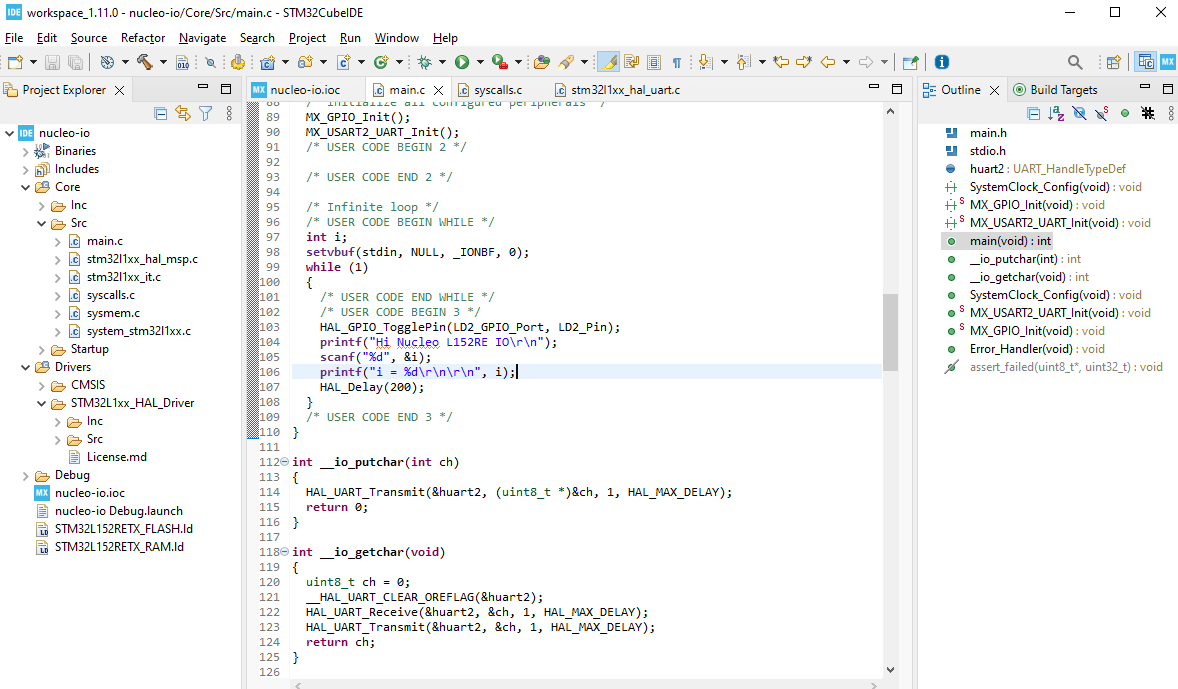The width and height of the screenshot is (1178, 689).
Task: Open the Build Targets tab
Action: click(x=1055, y=89)
